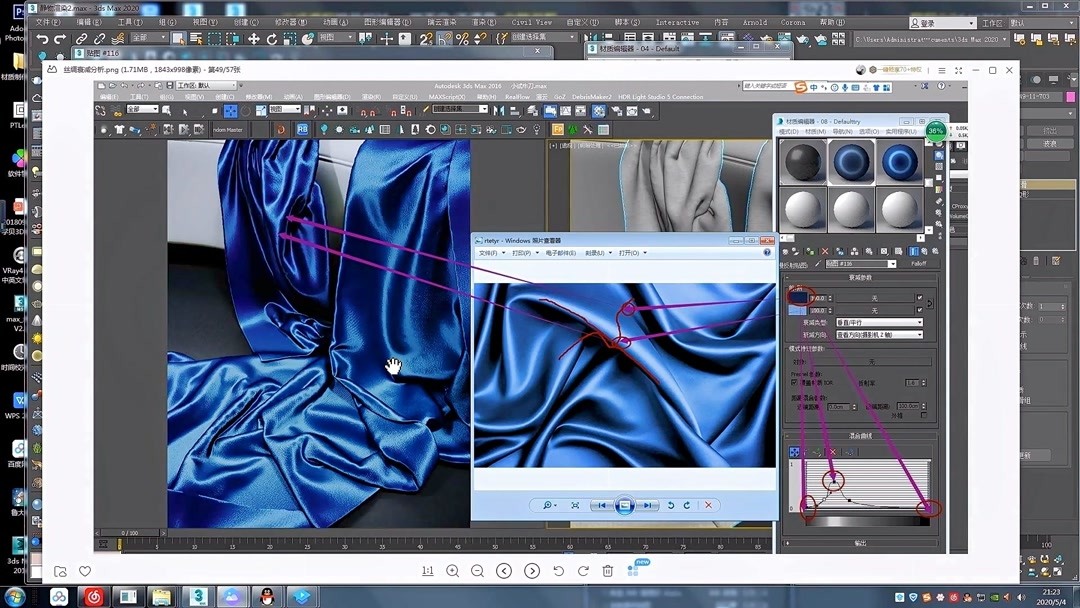Screen dimensions: 1080x608
Task: Zoom in using the magnifier in the viewer's bottom bar
Action: (545, 503)
